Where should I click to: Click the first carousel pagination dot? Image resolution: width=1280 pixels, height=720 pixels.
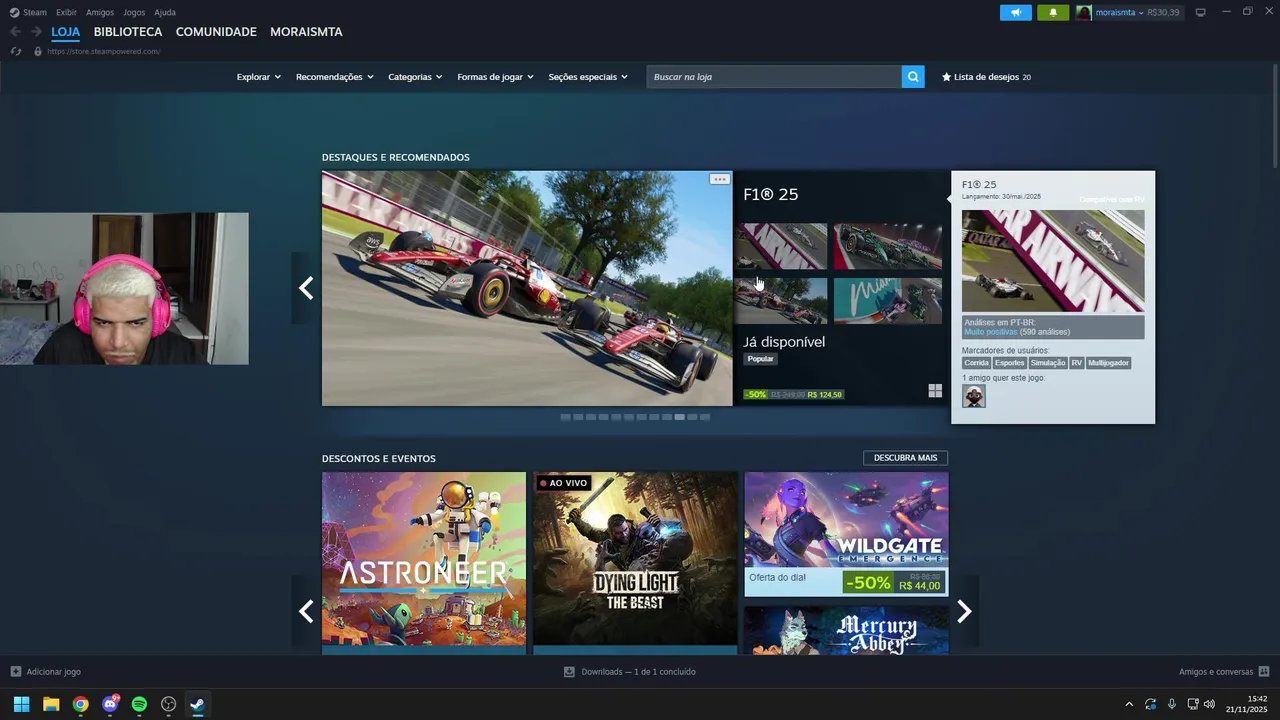click(x=565, y=417)
